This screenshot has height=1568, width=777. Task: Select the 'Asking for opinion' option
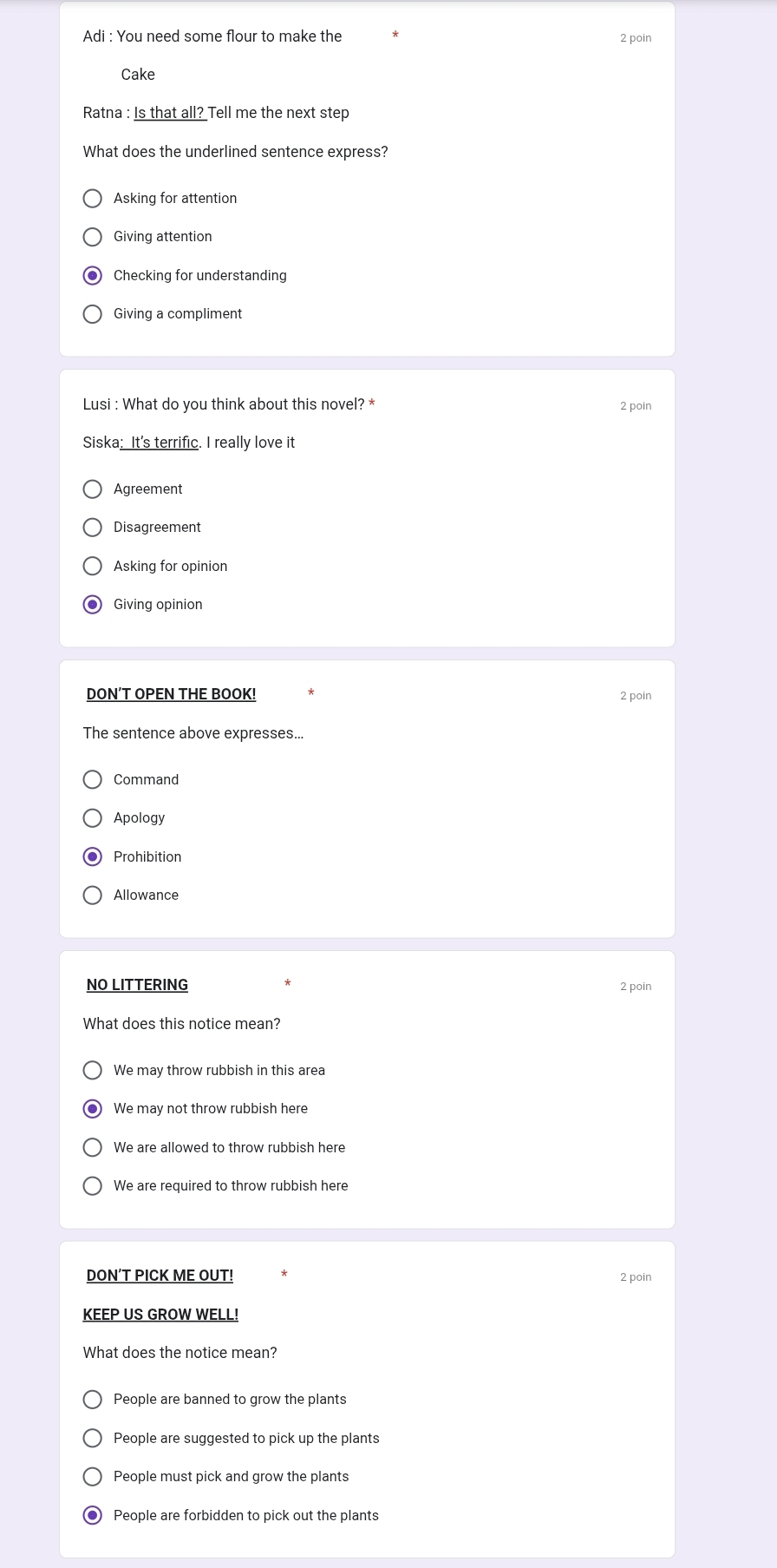point(93,567)
